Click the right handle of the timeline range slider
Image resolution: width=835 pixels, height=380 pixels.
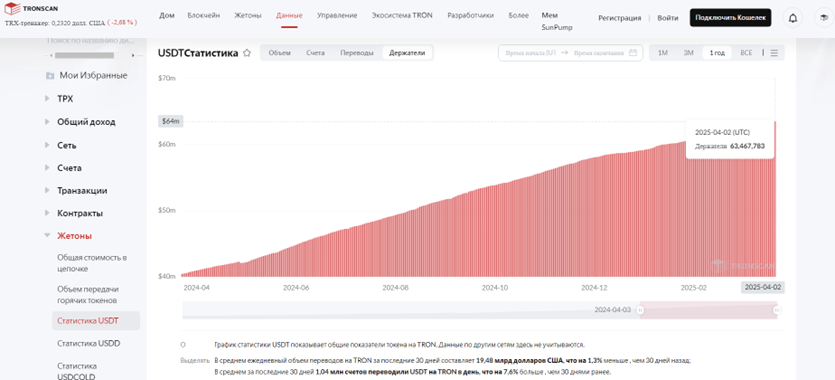click(x=776, y=310)
